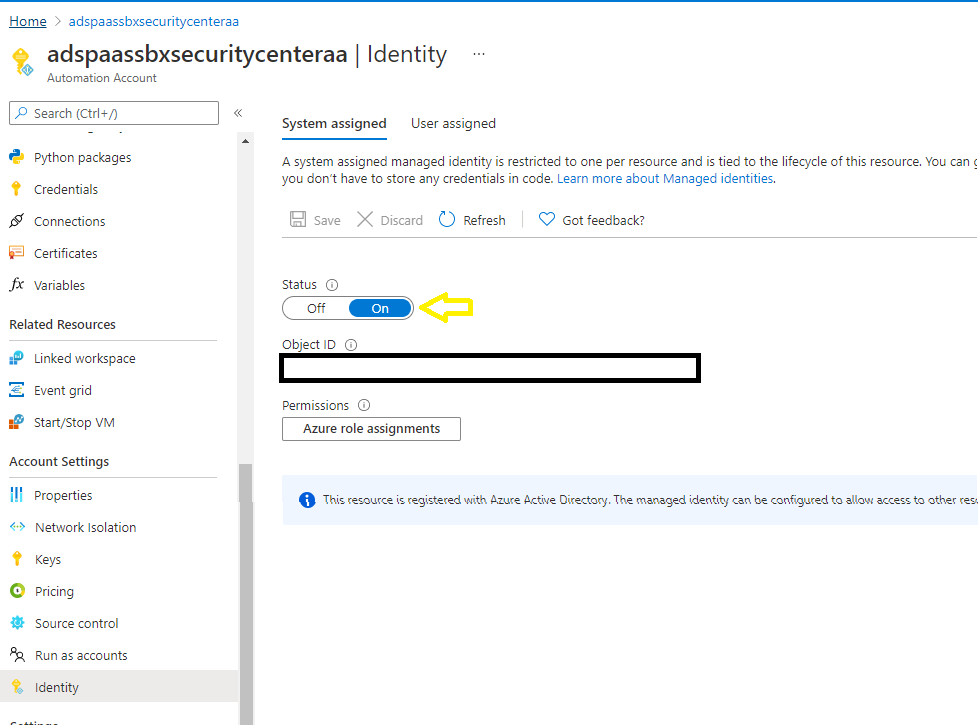
Task: Open Azure role assignments
Action: pos(371,429)
